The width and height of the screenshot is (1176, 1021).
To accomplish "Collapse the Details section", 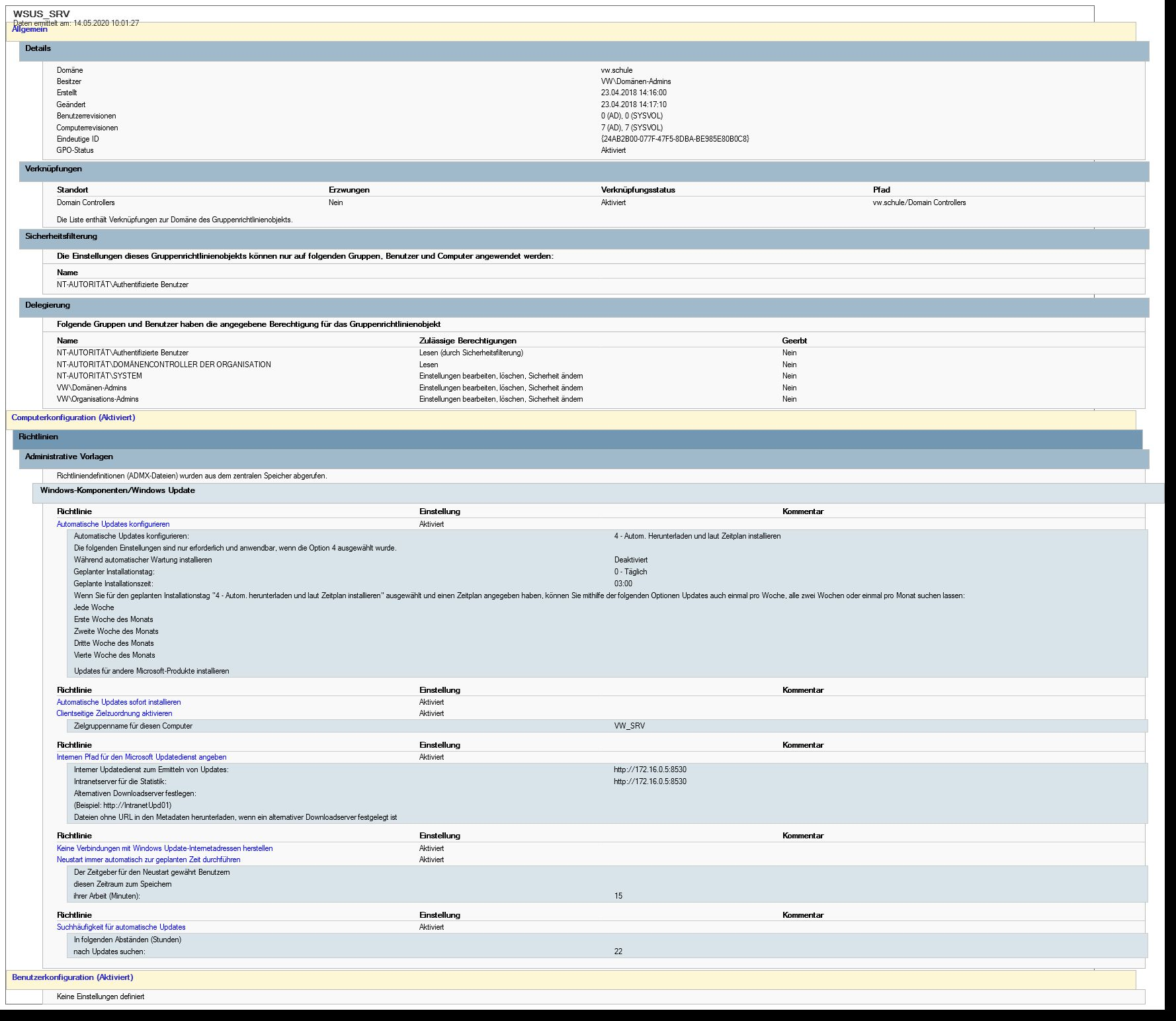I will (x=38, y=48).
